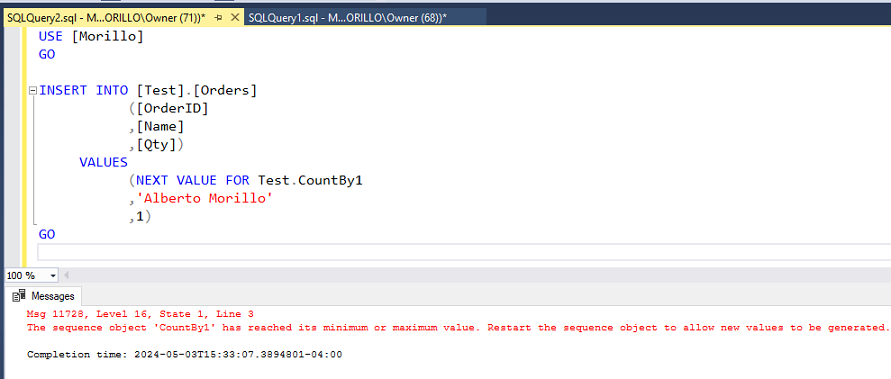Open the SQLQuery1.sql query tab

[x=347, y=18]
